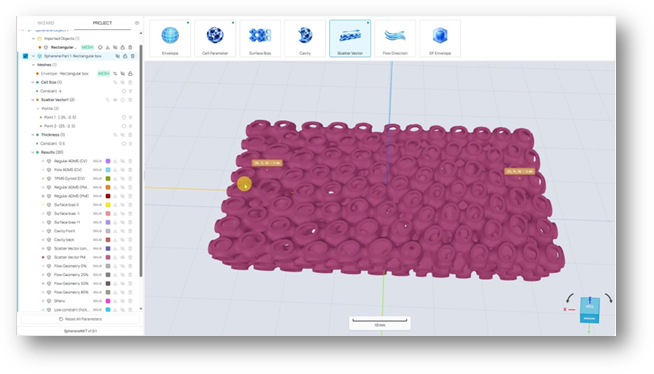The height and width of the screenshot is (374, 654).
Task: Collapse the Scatter Vector1 group
Action: [33, 100]
